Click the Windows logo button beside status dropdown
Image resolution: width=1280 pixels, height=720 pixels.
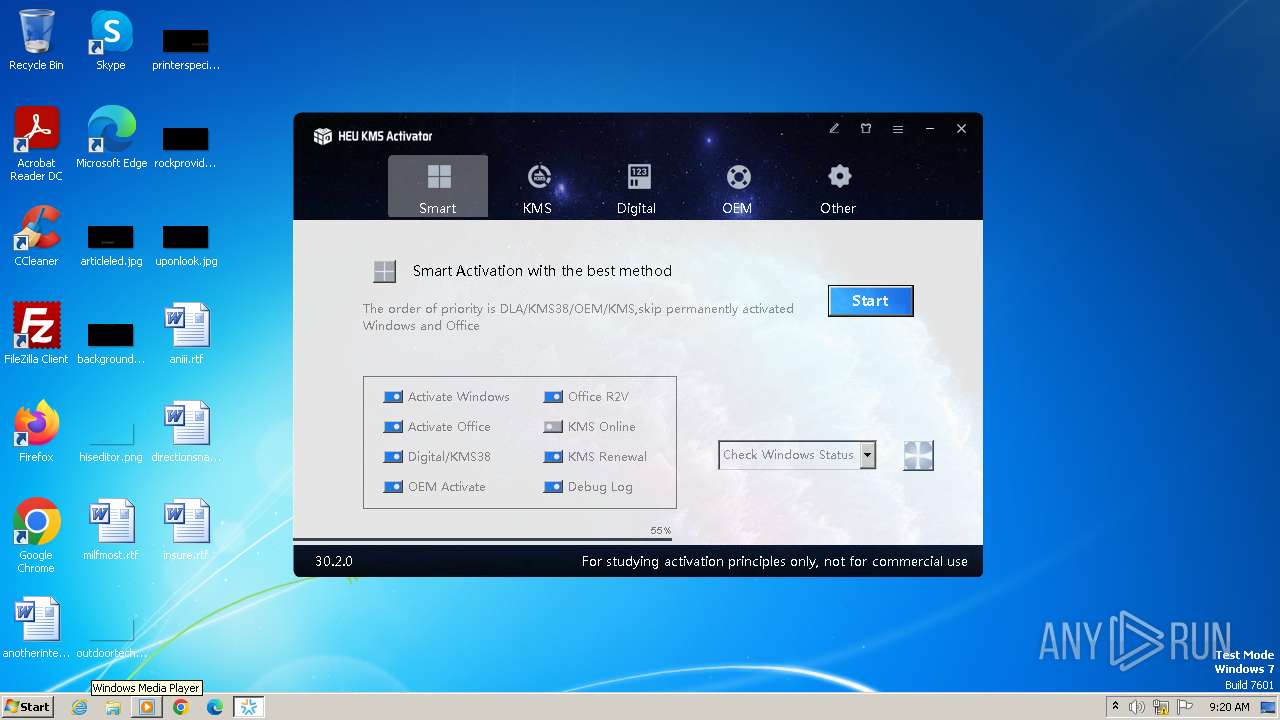[x=918, y=456]
